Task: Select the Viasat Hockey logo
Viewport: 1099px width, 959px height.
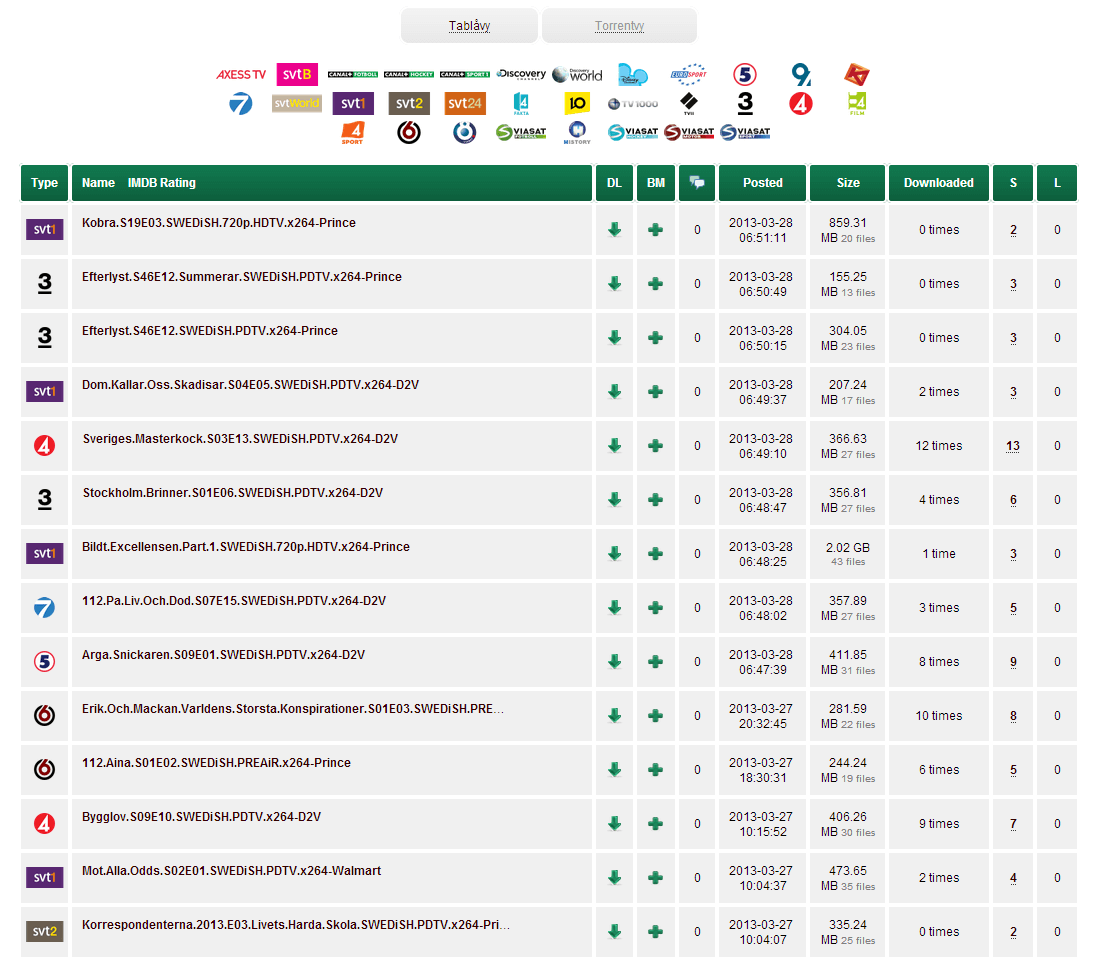Action: 633,132
